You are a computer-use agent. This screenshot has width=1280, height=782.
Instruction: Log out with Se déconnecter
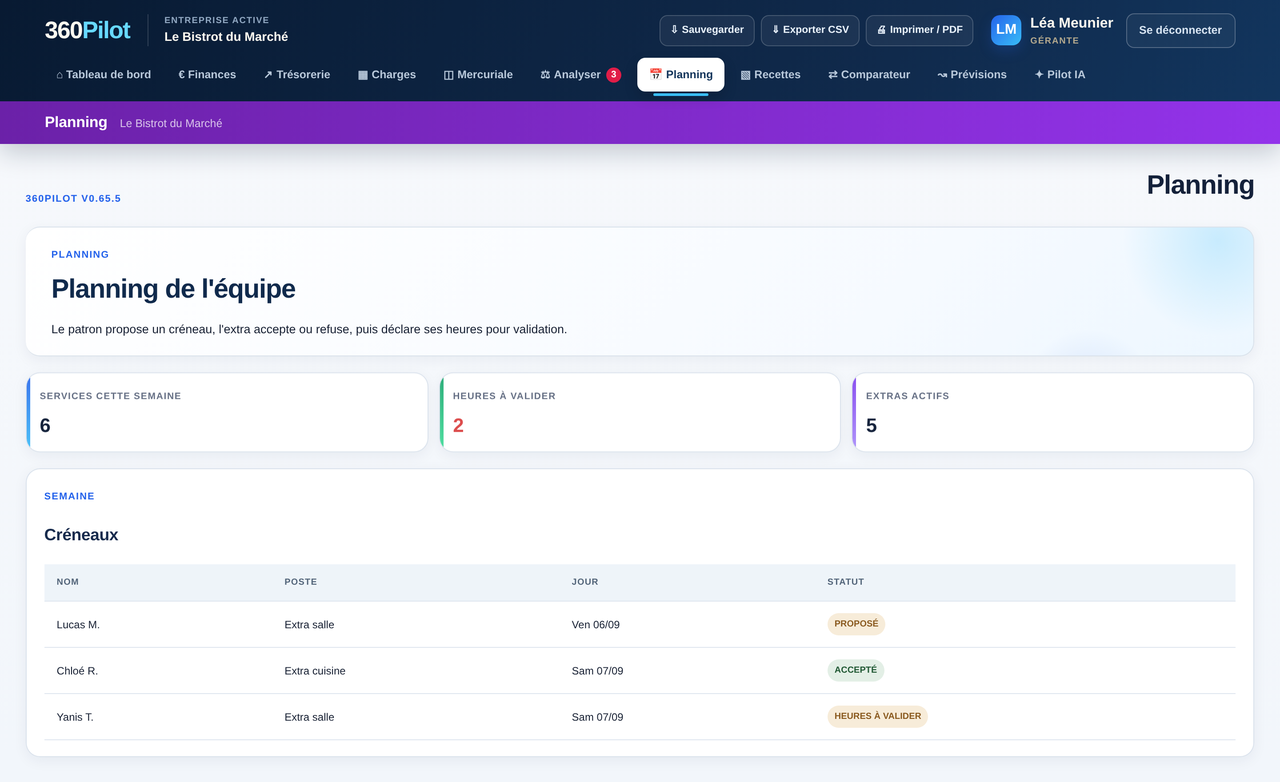(1180, 30)
